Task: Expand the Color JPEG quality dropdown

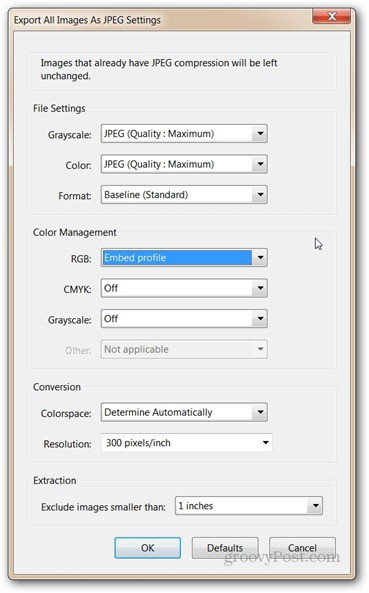Action: [x=184, y=164]
